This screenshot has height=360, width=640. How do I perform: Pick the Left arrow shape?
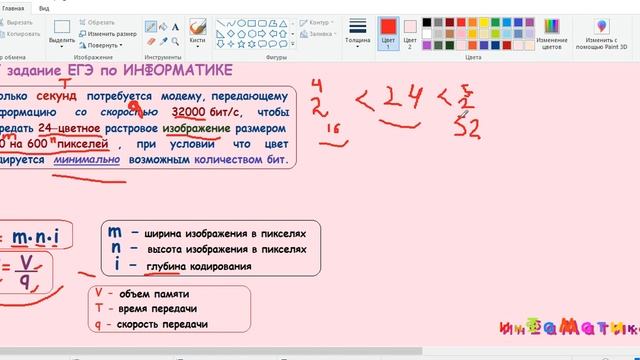pos(273,34)
